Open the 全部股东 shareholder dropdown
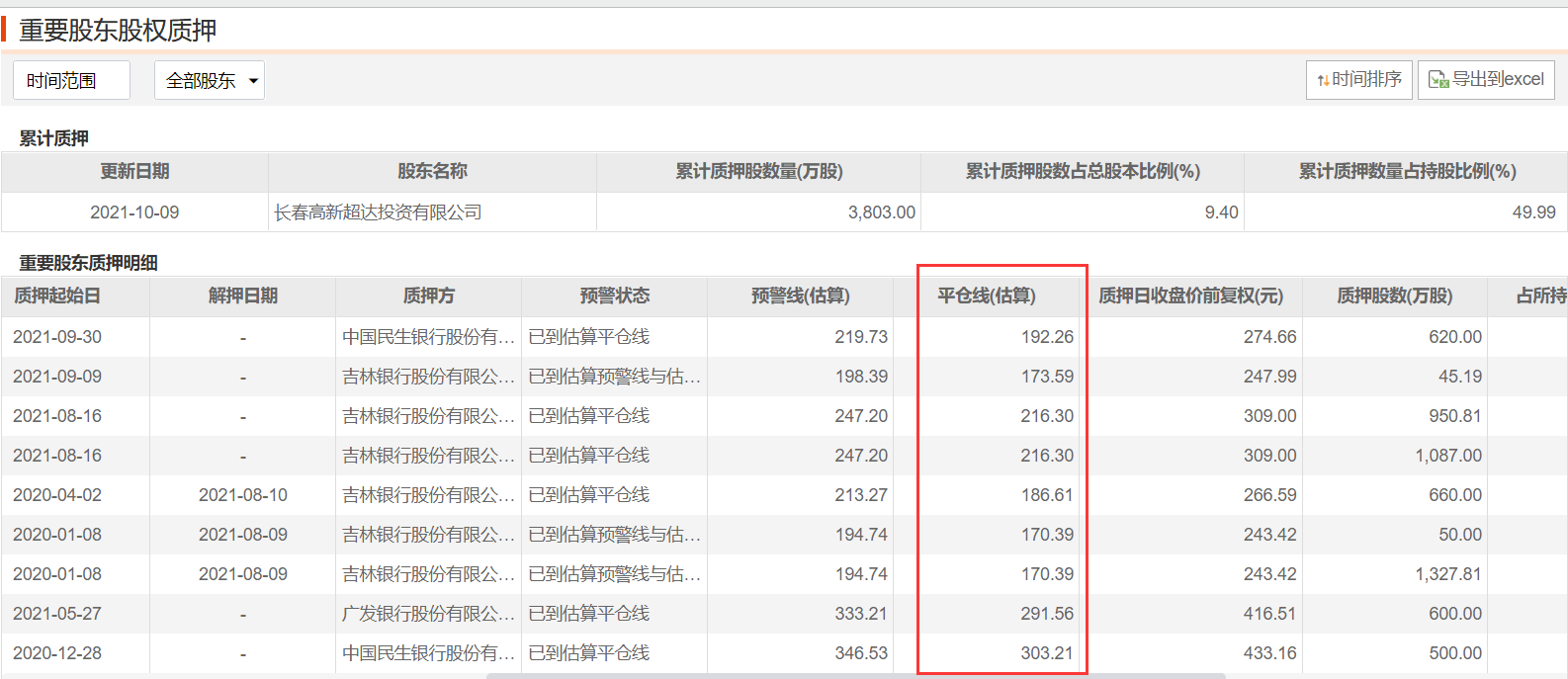 tap(210, 81)
